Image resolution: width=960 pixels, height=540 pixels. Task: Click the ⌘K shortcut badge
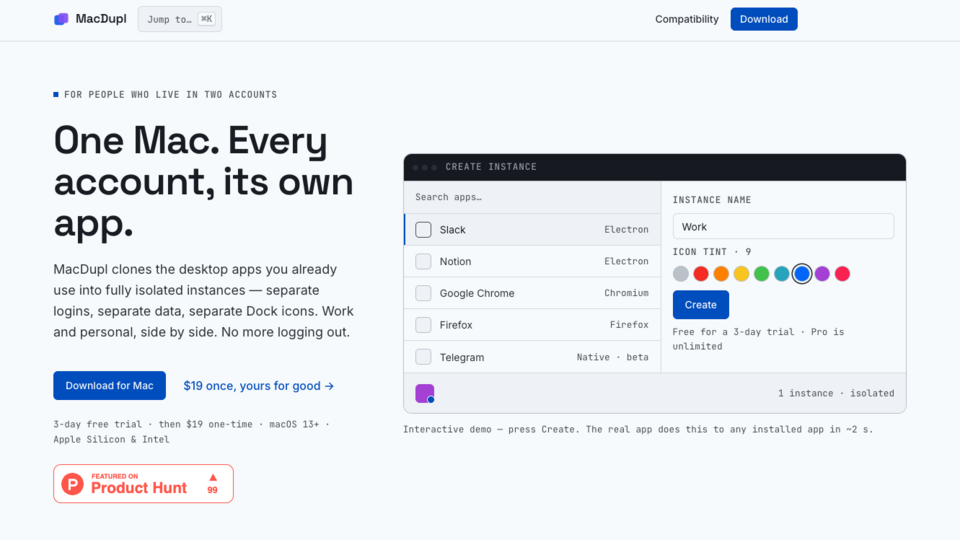[x=206, y=19]
